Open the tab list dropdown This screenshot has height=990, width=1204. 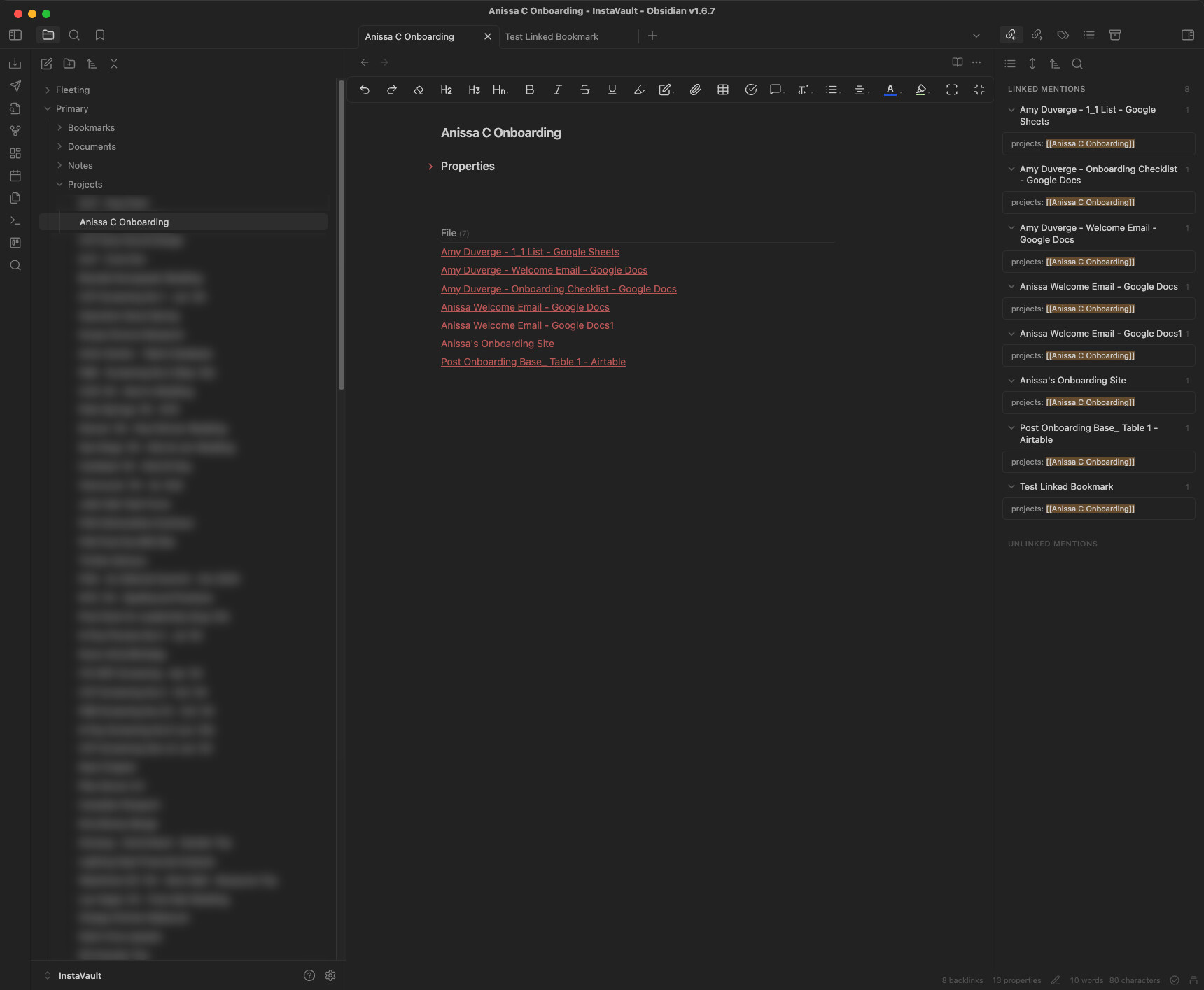(x=976, y=36)
